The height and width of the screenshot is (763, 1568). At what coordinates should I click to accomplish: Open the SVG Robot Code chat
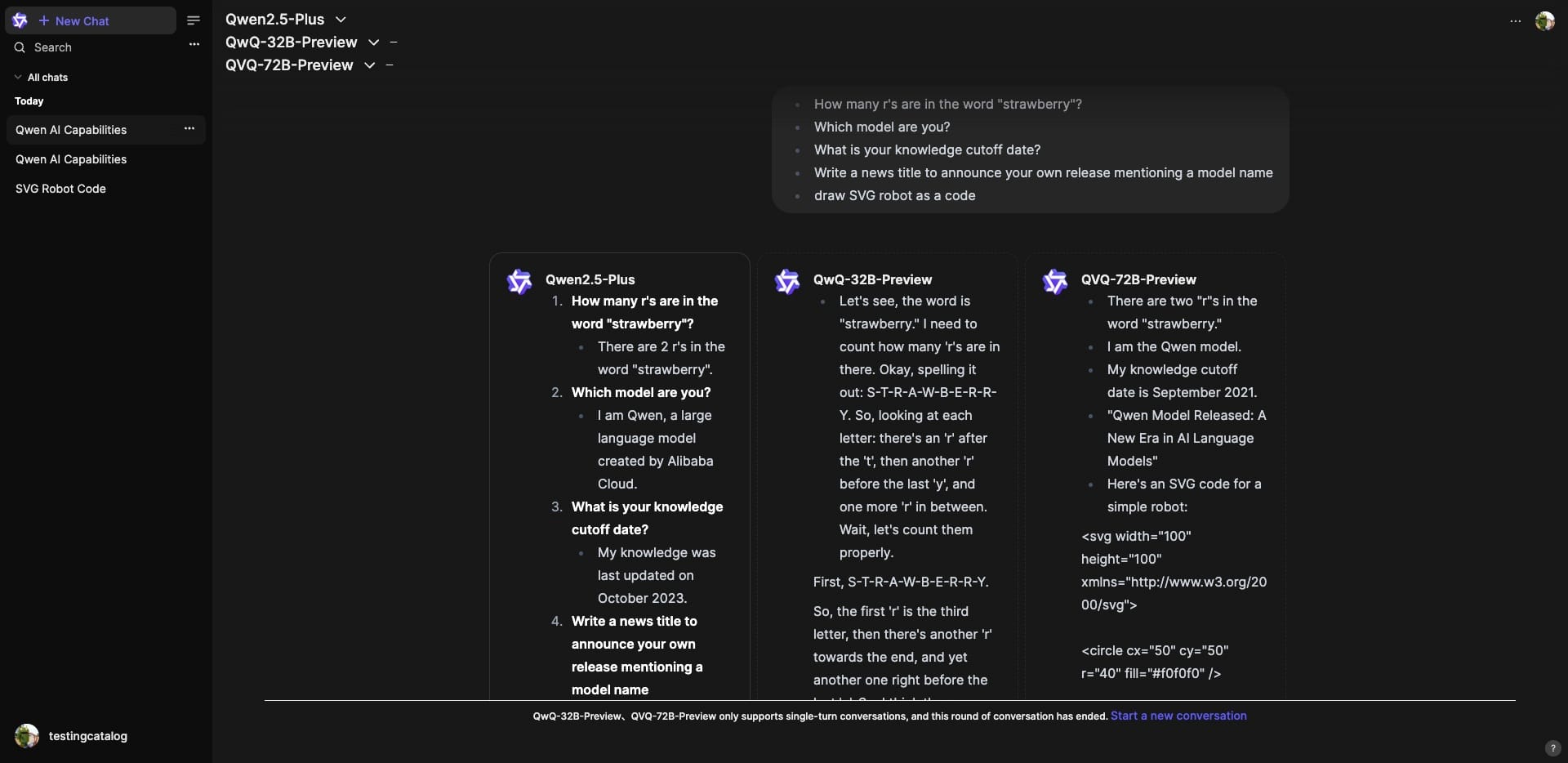click(105, 189)
